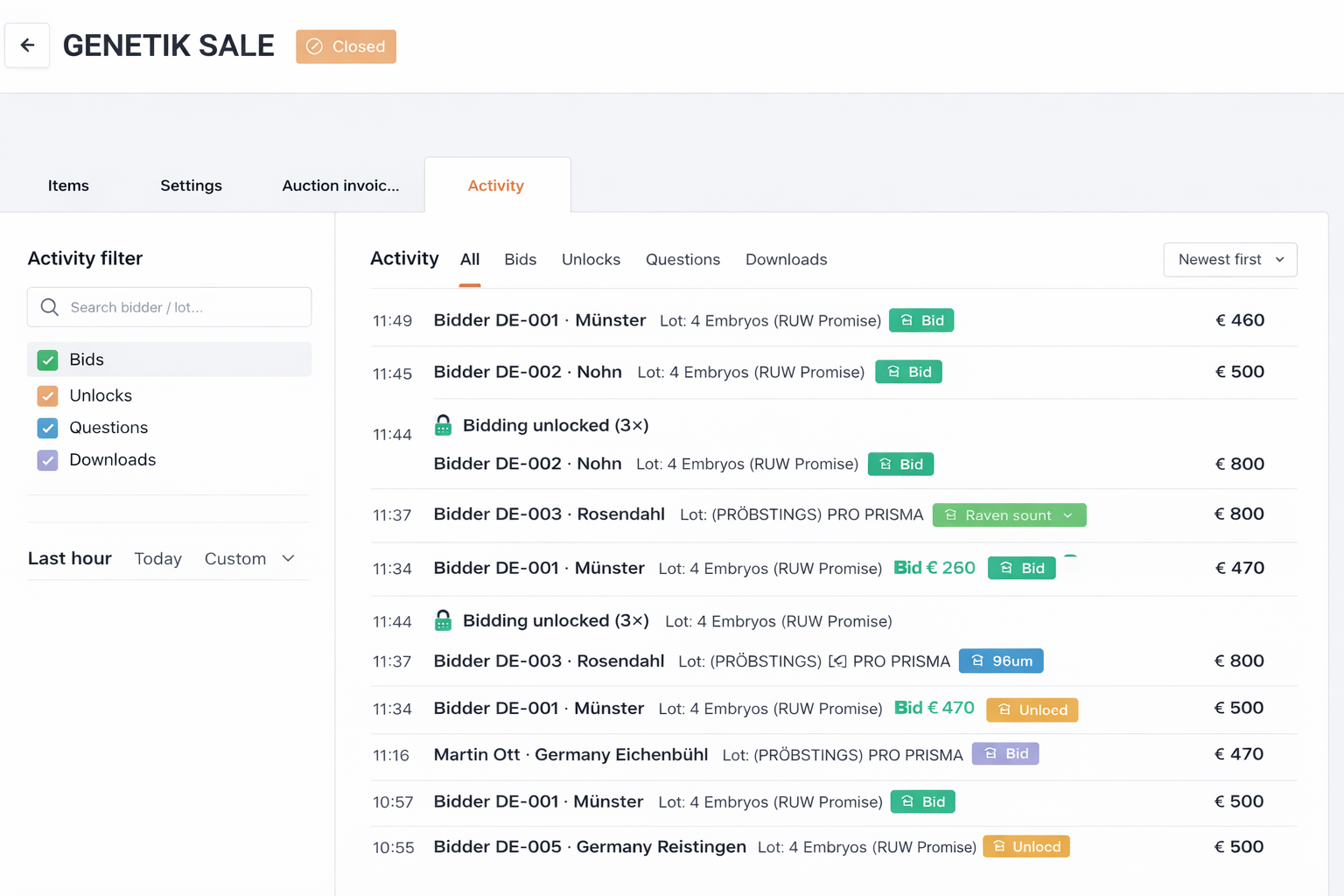This screenshot has height=896, width=1344.
Task: Click 'Bidder DE-005 · Germany Reistingen' name
Action: point(590,847)
